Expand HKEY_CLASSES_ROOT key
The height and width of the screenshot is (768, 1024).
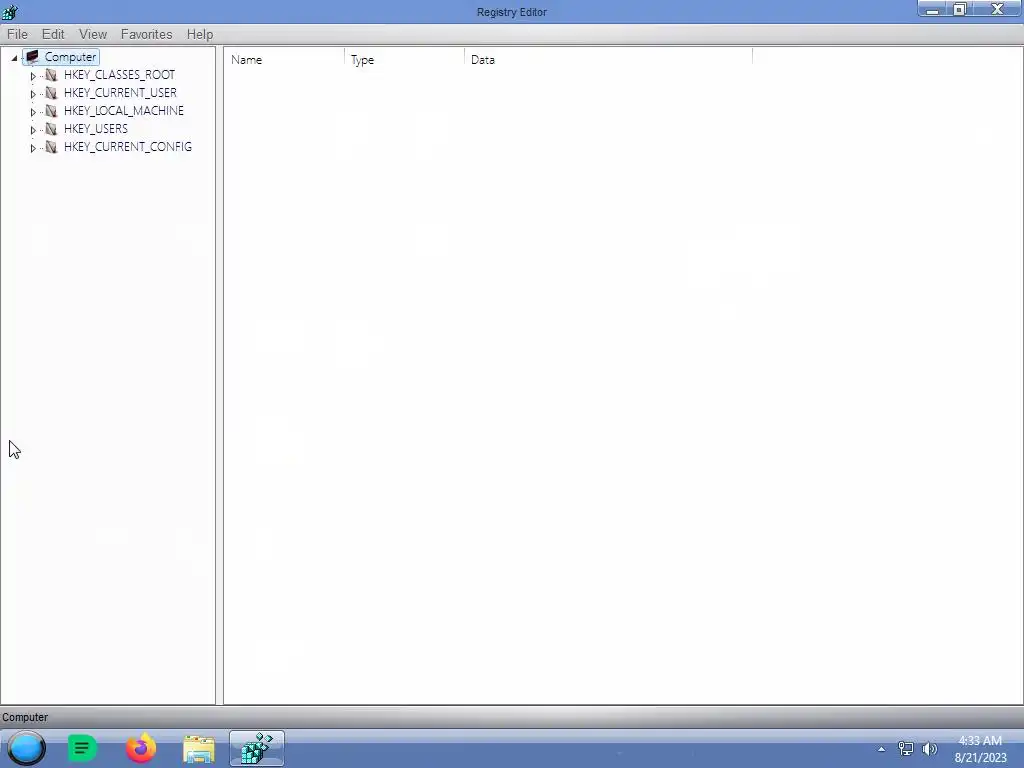(x=33, y=76)
